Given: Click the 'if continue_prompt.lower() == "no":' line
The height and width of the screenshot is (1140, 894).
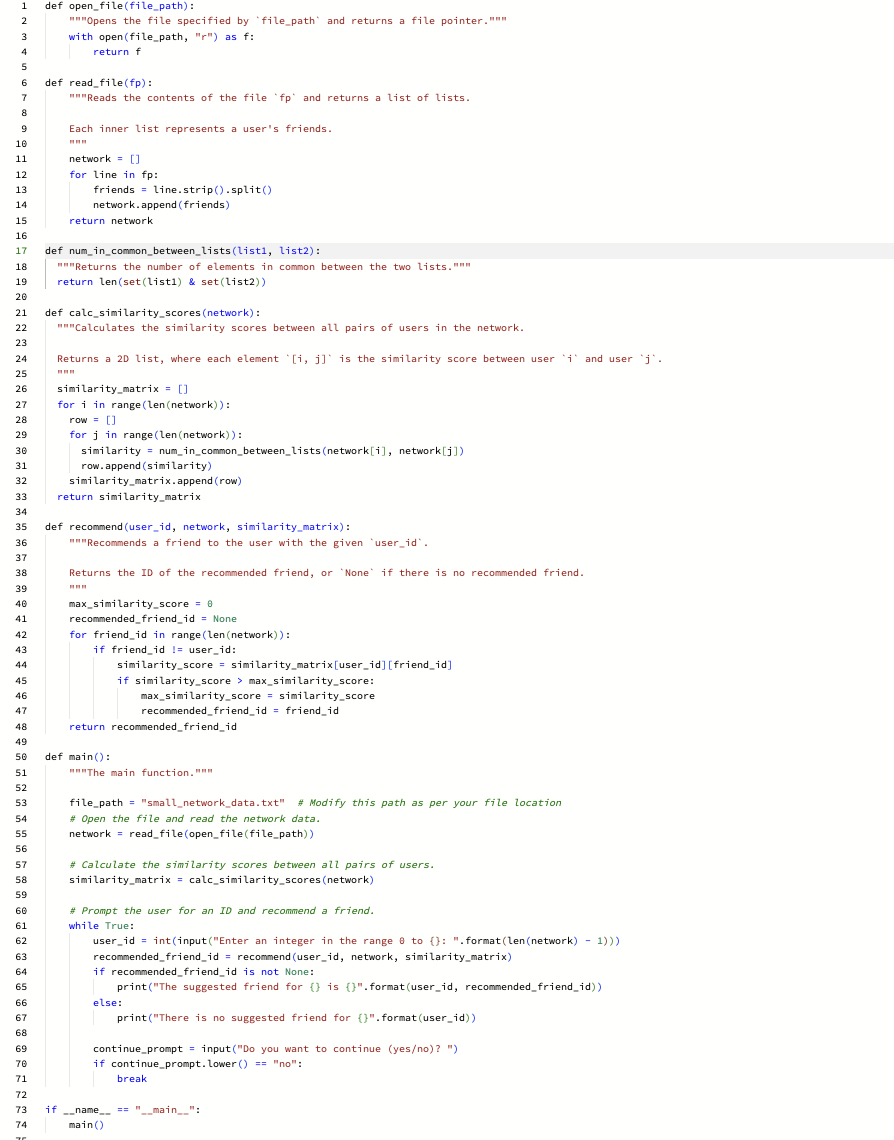Looking at the screenshot, I should tap(198, 1064).
